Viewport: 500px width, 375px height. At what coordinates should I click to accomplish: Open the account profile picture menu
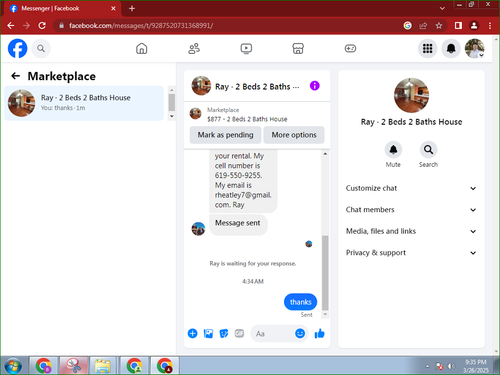point(475,49)
